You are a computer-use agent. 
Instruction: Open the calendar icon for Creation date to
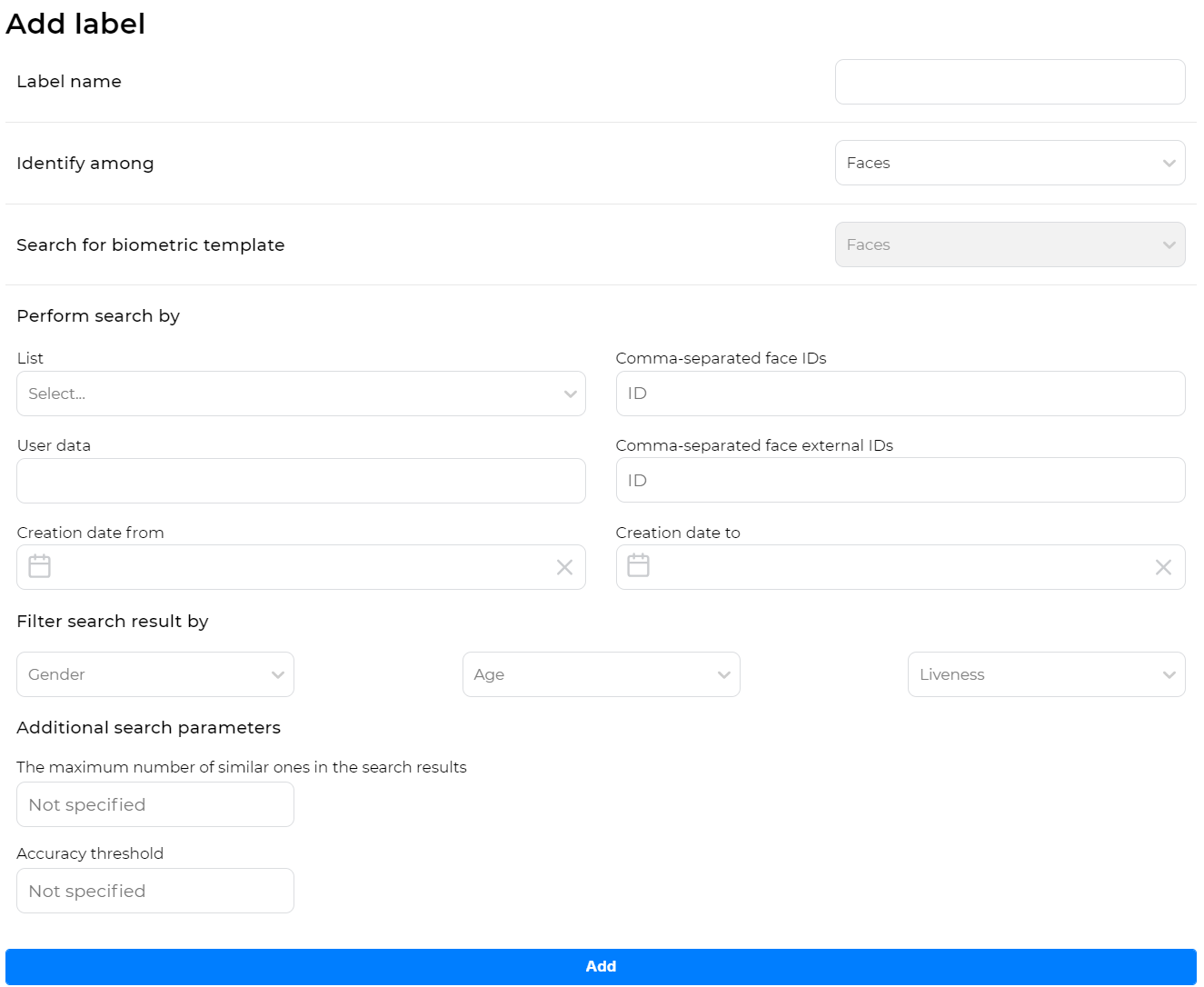(638, 565)
